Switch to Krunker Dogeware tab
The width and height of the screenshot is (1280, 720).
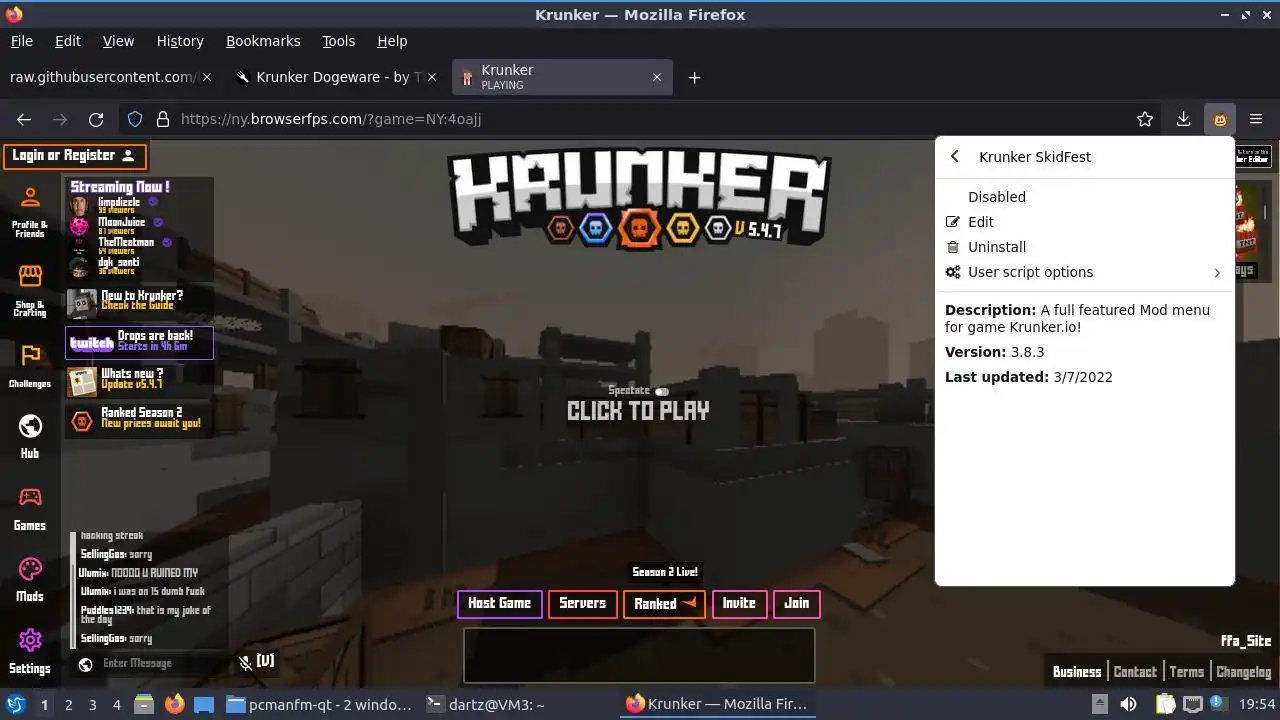tap(337, 77)
